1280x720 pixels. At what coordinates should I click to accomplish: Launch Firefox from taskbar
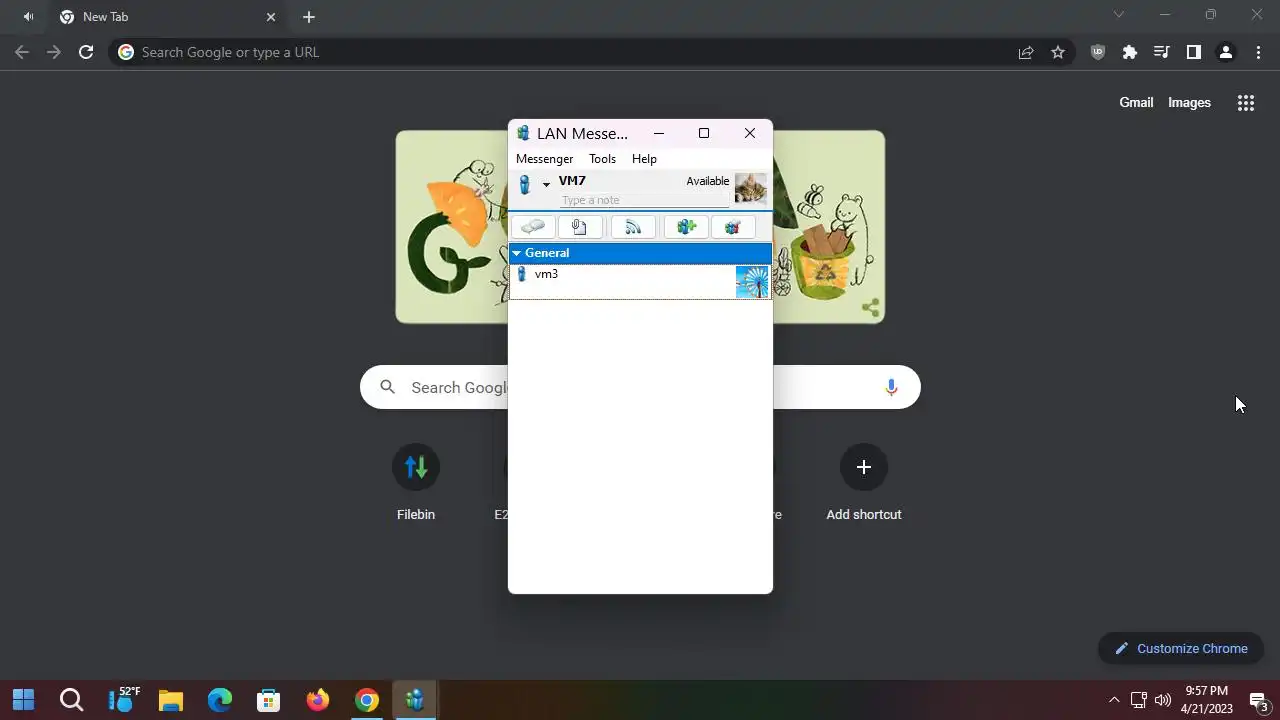coord(318,700)
